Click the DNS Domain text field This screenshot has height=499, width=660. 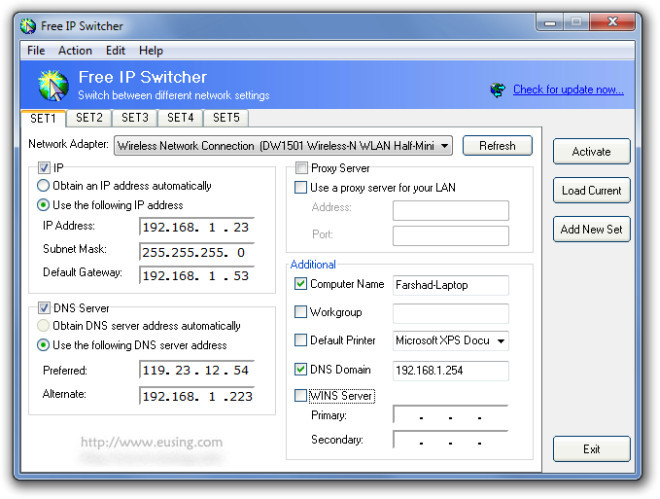pos(450,370)
